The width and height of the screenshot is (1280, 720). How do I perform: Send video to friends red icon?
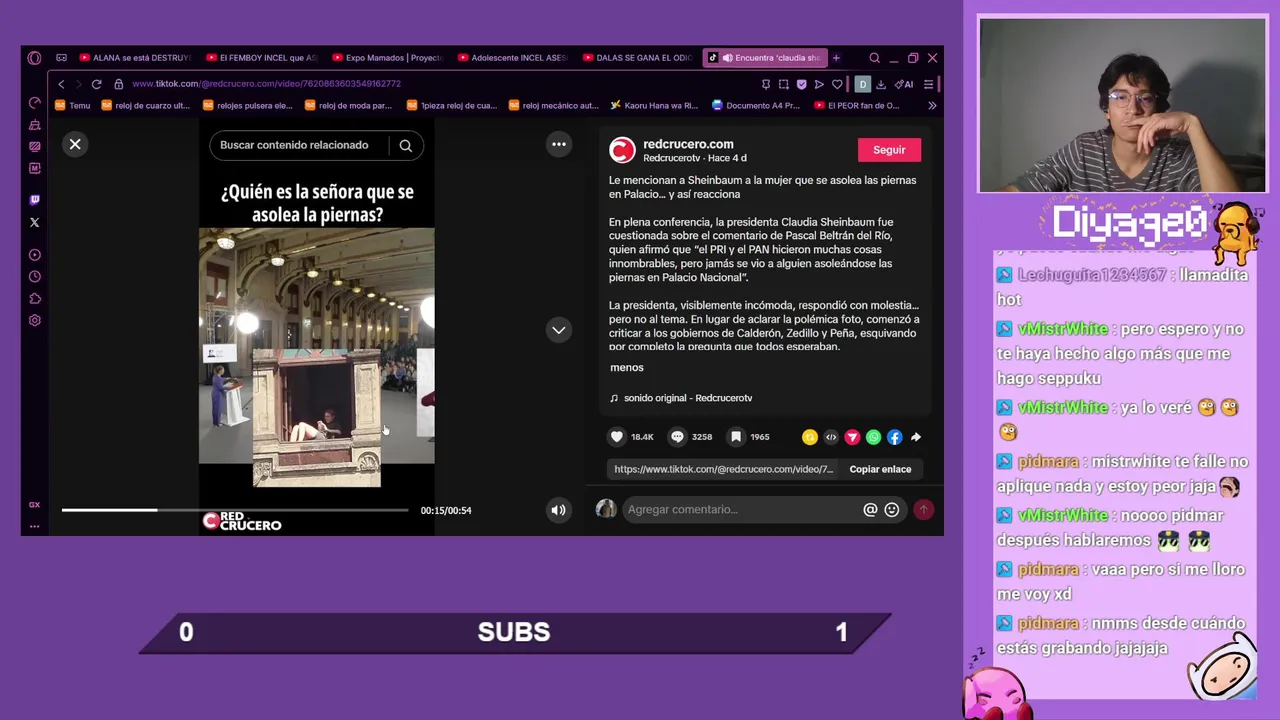(852, 437)
